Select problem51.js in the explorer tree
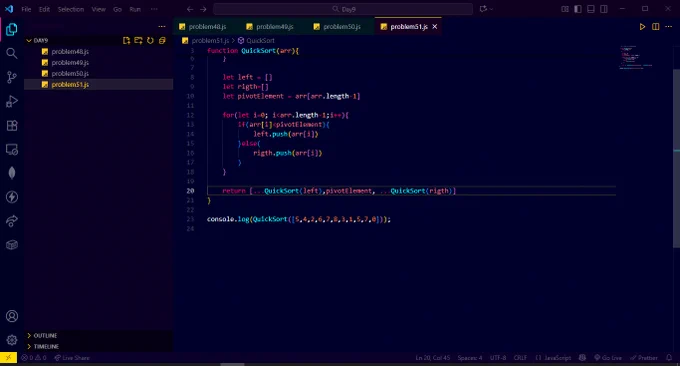The height and width of the screenshot is (366, 680). pos(99,85)
